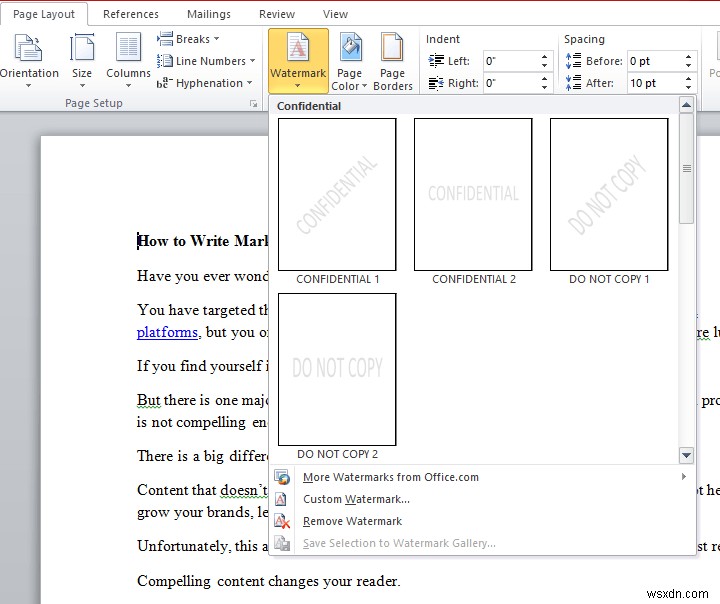
Task: Switch to the View tab
Action: coord(335,14)
